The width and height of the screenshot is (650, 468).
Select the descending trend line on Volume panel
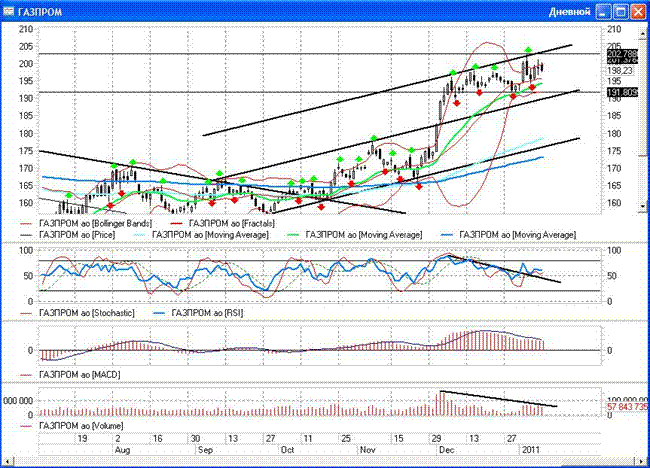[498, 399]
